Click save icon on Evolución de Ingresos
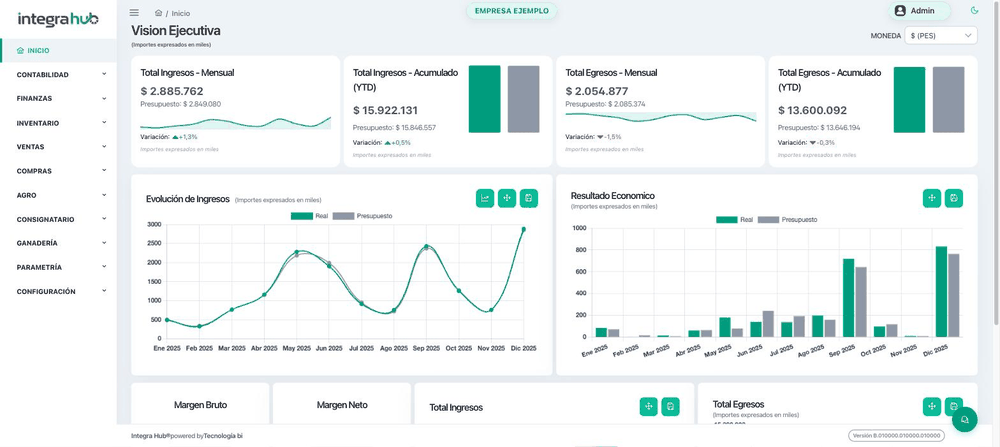Viewport: 1000px width, 447px height. [x=529, y=198]
